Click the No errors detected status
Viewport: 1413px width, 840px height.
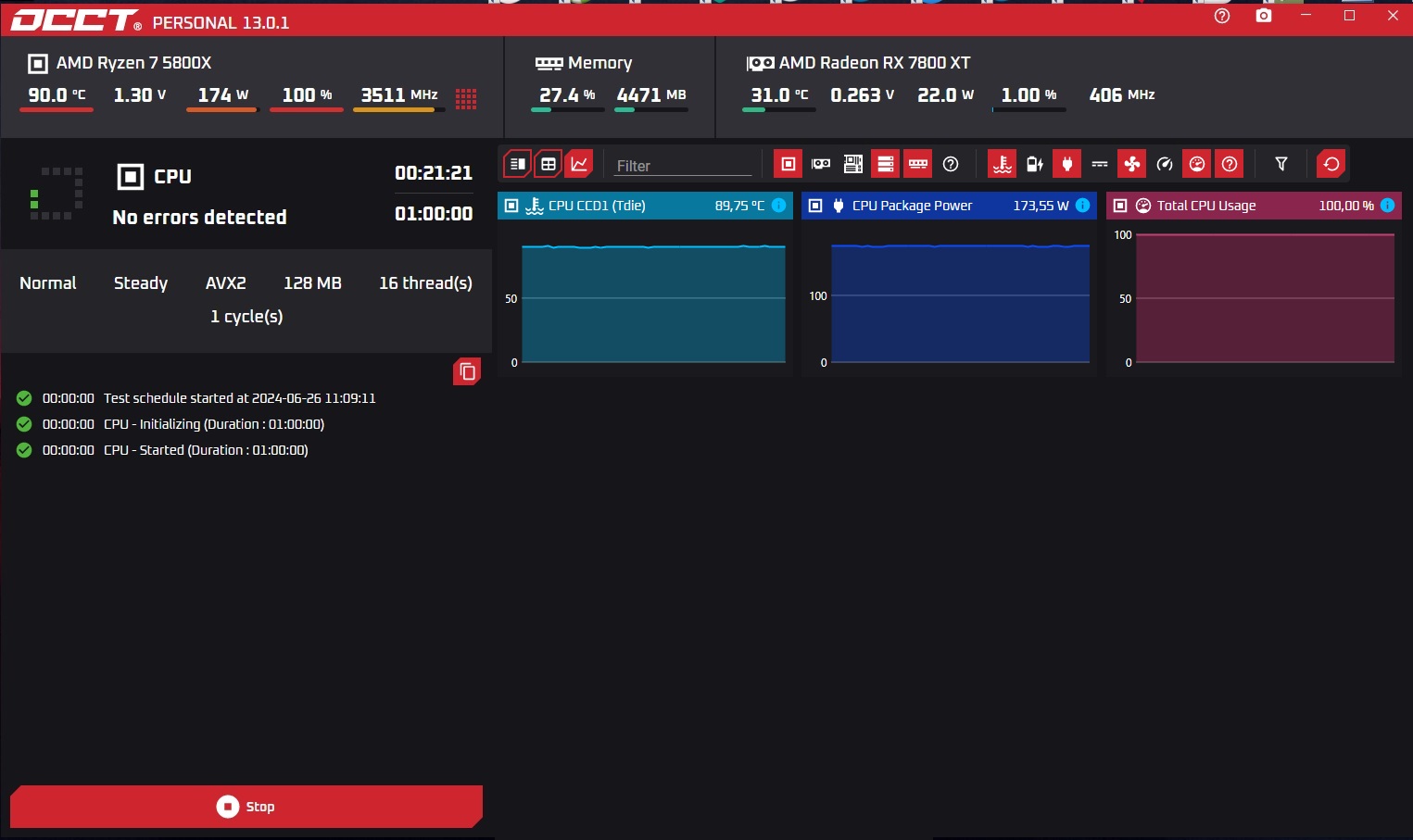(199, 218)
